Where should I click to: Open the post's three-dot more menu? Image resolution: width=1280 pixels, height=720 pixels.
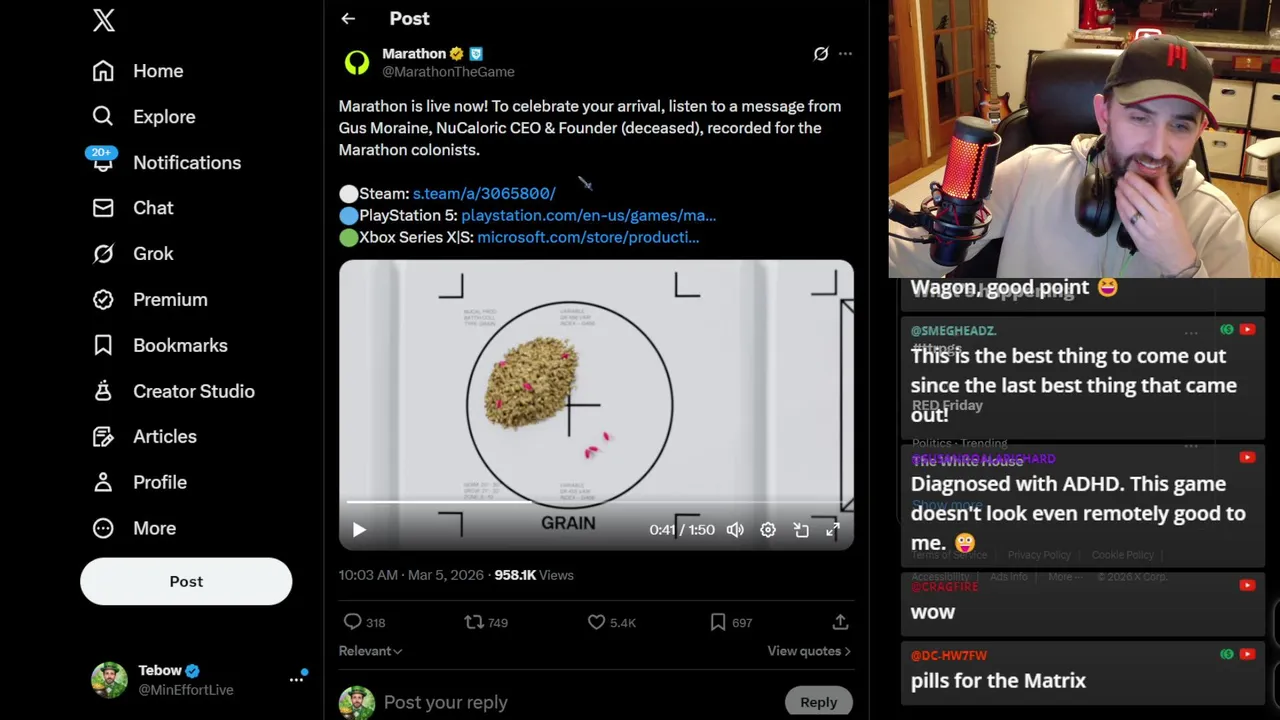845,54
